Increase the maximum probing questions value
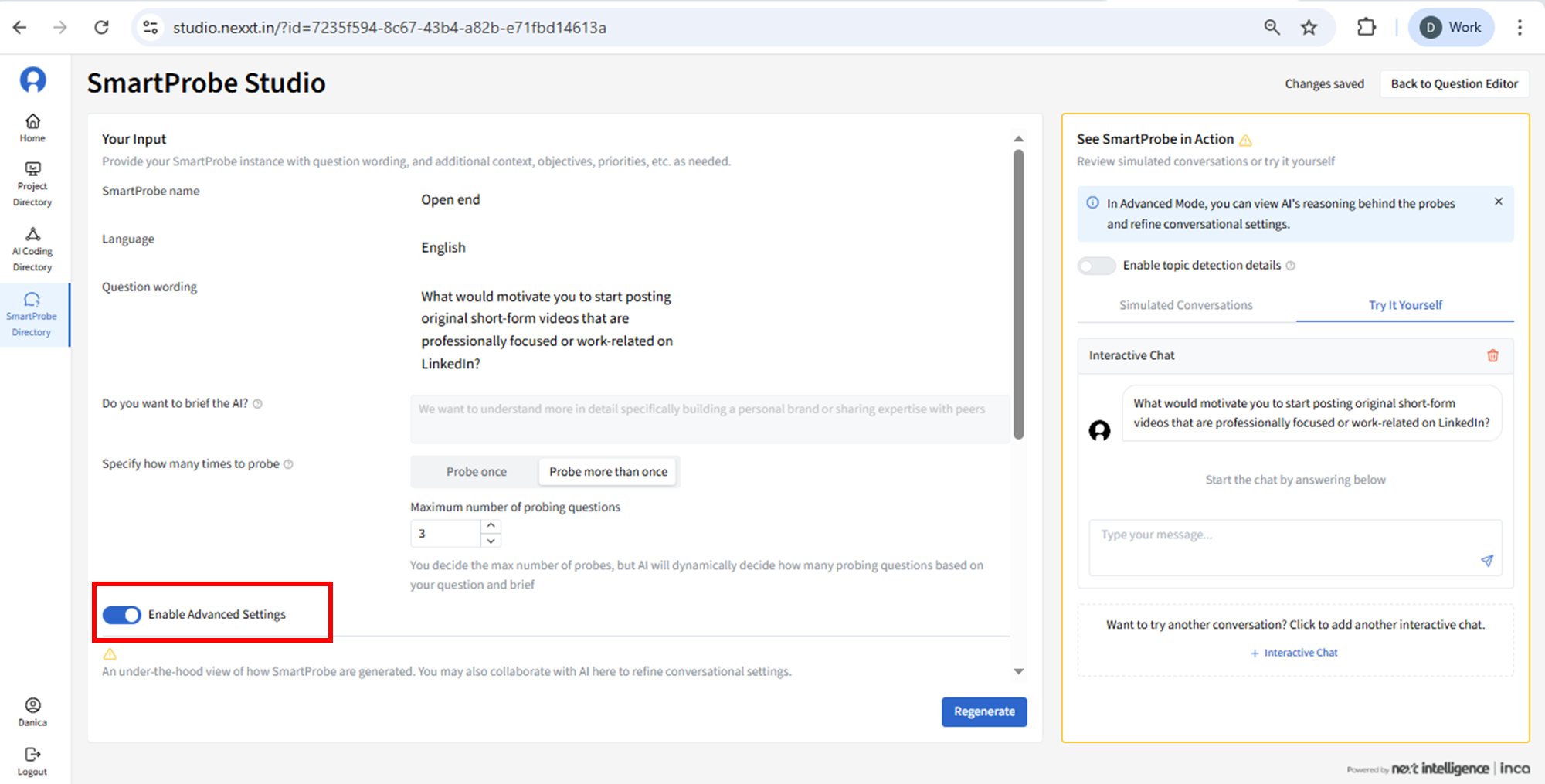The width and height of the screenshot is (1545, 784). point(491,525)
